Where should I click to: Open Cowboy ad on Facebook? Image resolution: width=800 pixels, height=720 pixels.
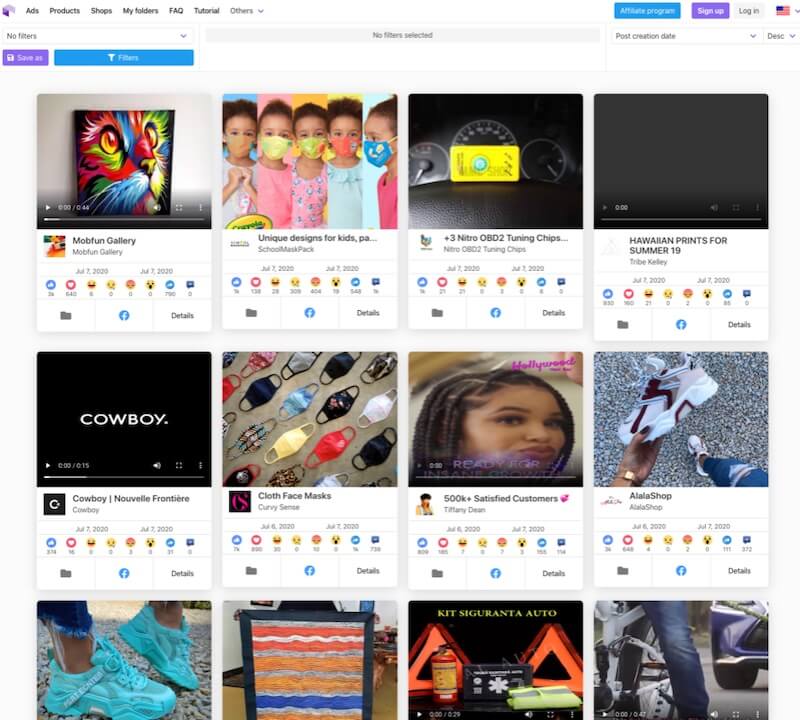pyautogui.click(x=124, y=574)
